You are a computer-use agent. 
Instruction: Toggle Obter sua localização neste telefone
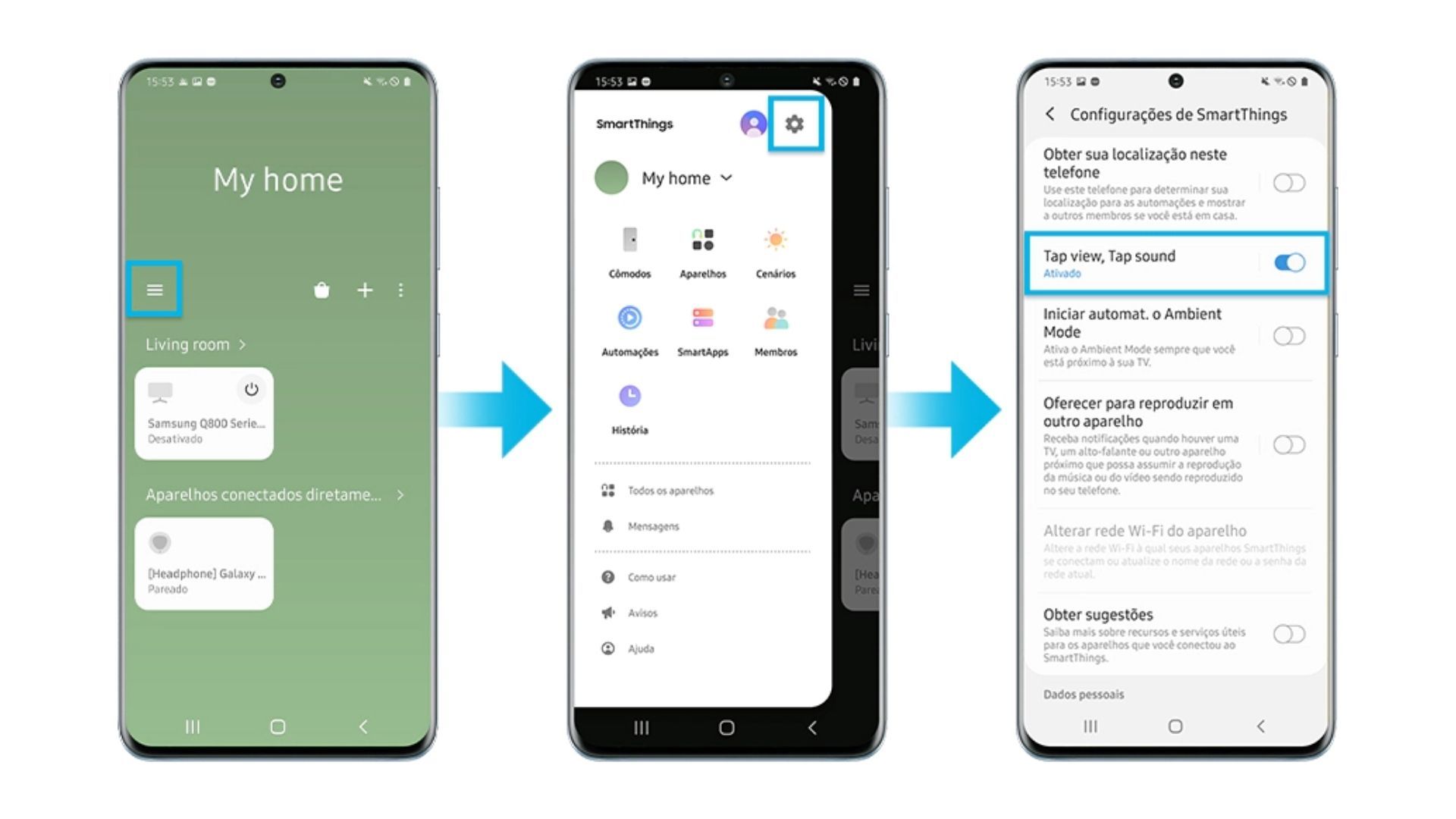(x=1289, y=181)
